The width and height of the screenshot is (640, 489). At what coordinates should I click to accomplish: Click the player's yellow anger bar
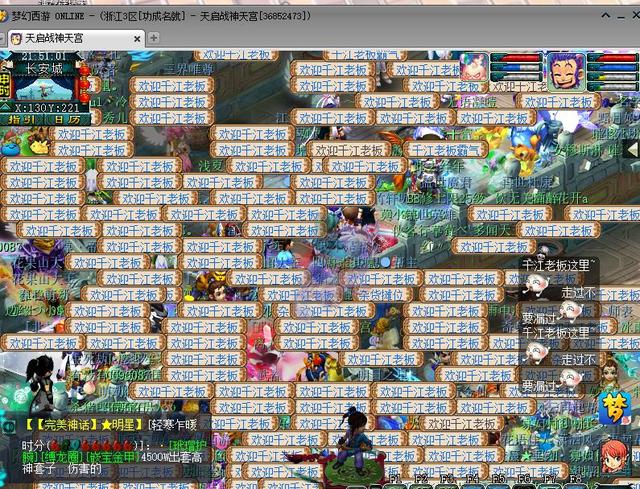click(613, 76)
